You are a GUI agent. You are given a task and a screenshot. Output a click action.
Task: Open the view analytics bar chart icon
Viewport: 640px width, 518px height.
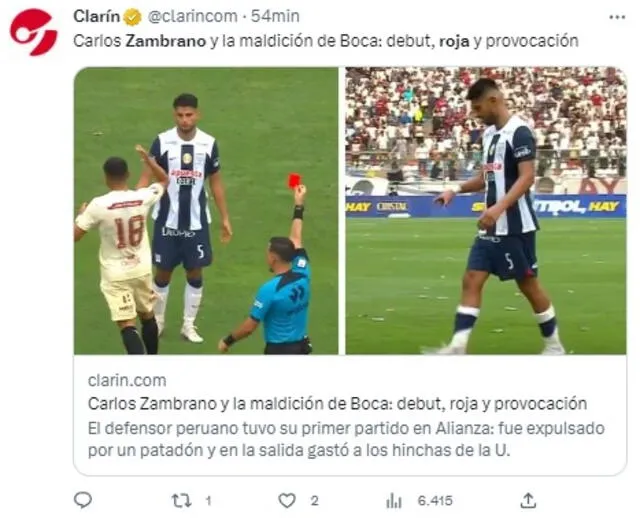coord(394,500)
